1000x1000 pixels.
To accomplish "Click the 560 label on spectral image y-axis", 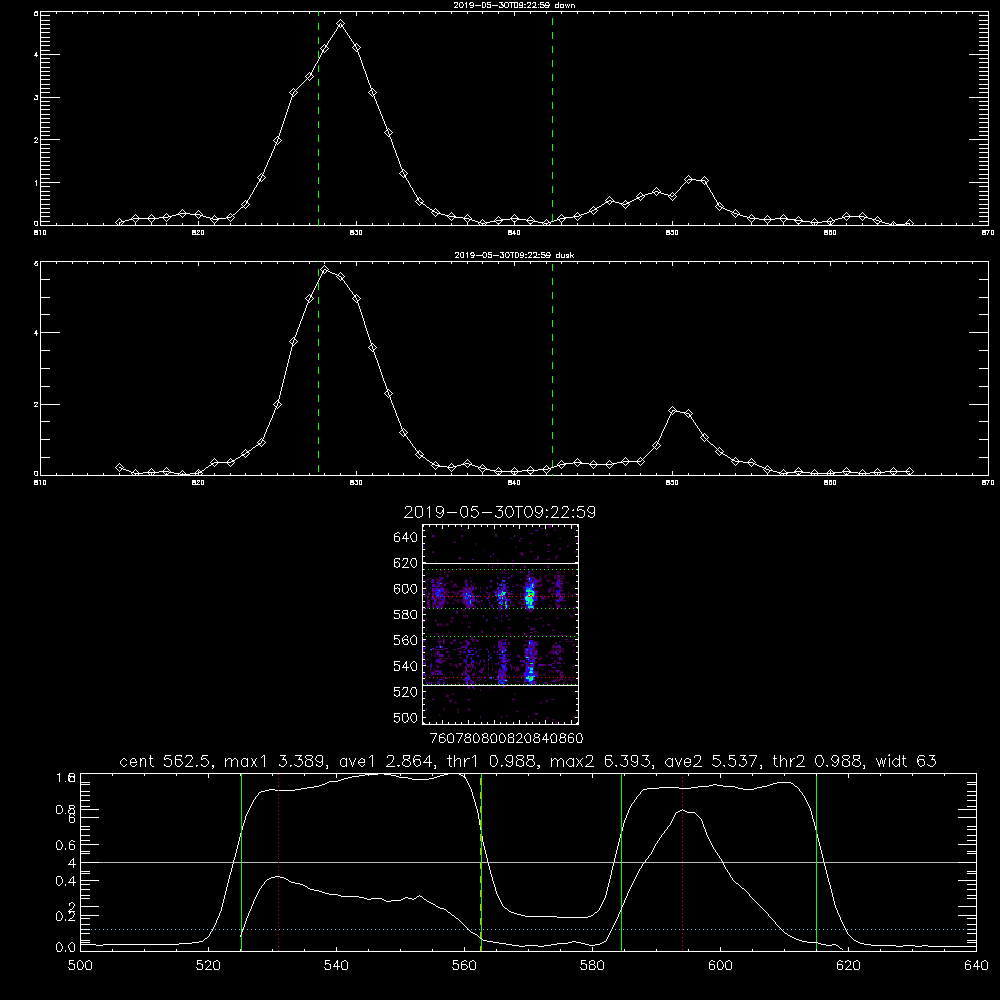I will (406, 640).
